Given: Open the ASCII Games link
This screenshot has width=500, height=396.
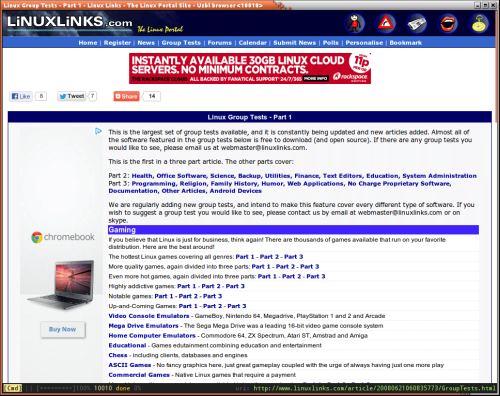Looking at the screenshot, I should [130, 365].
